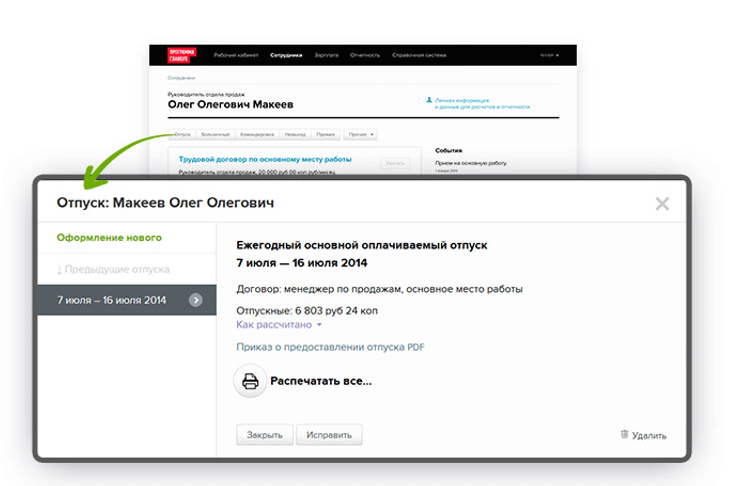Open the Зарплата menu item
This screenshot has width=740, height=486.
(x=326, y=55)
